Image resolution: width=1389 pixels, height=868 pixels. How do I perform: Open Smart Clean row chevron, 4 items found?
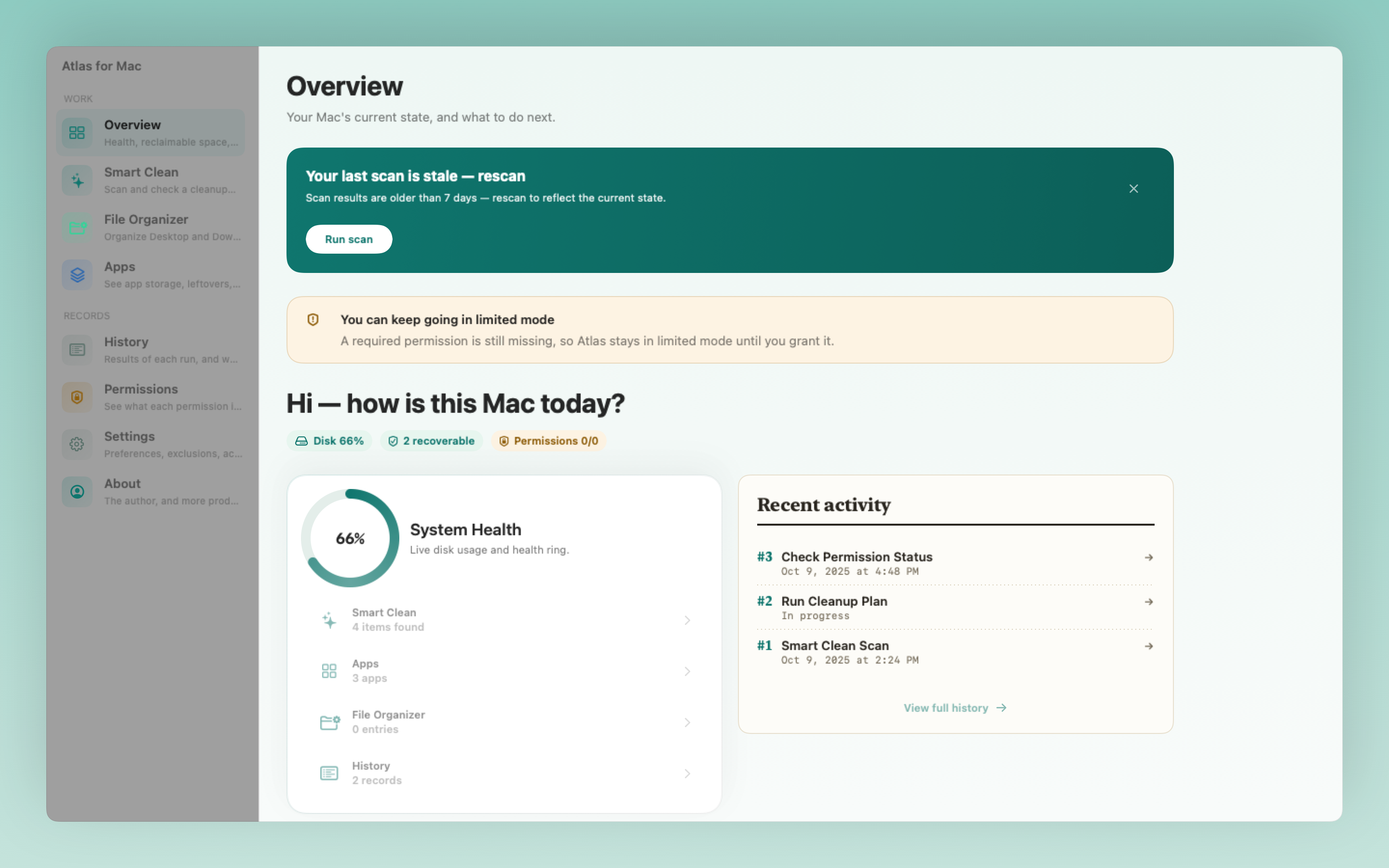click(x=687, y=620)
